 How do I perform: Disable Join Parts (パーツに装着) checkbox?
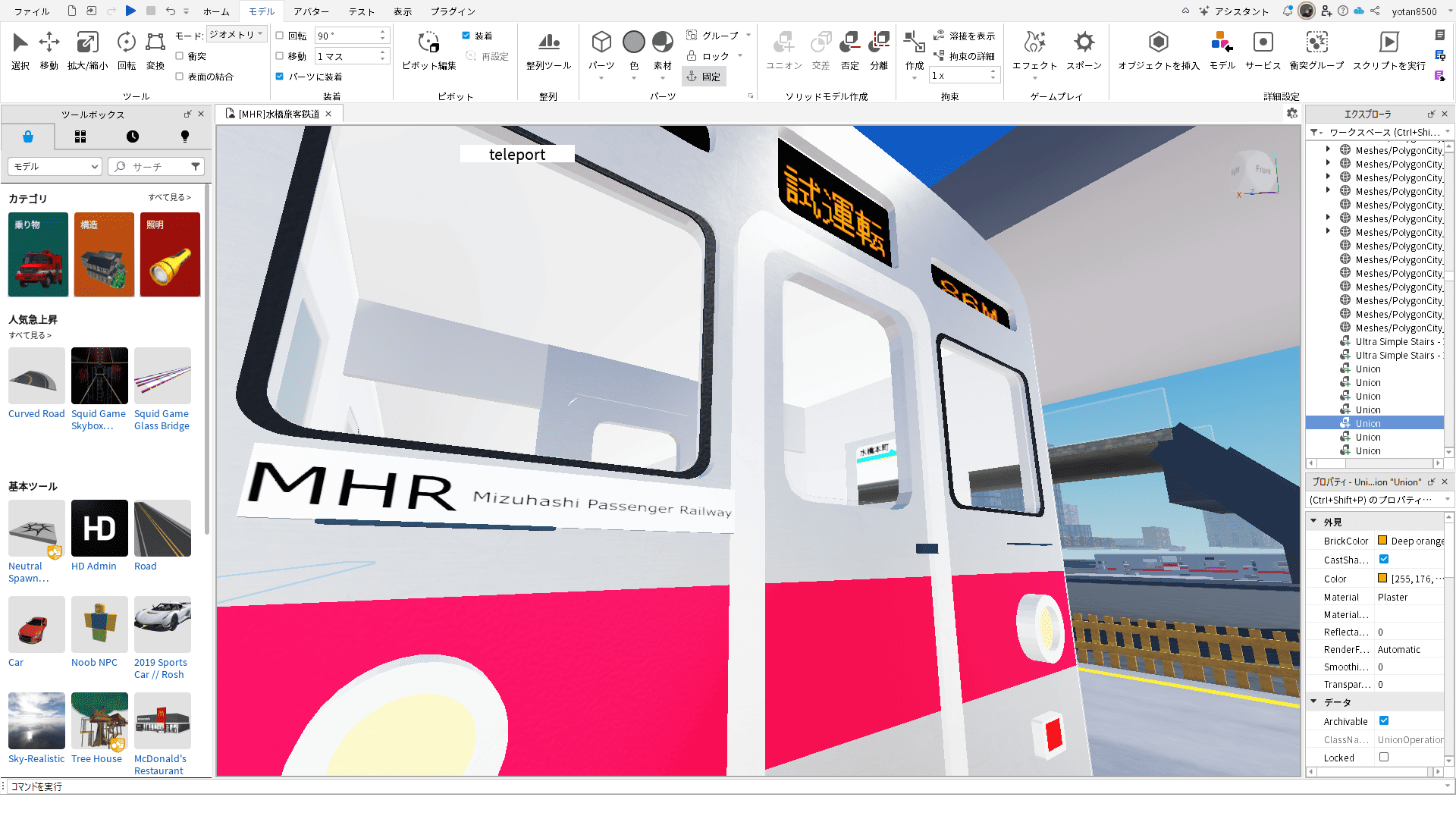[279, 77]
